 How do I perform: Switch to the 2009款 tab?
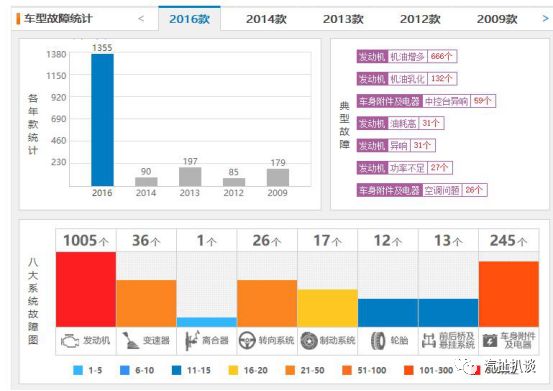(497, 19)
